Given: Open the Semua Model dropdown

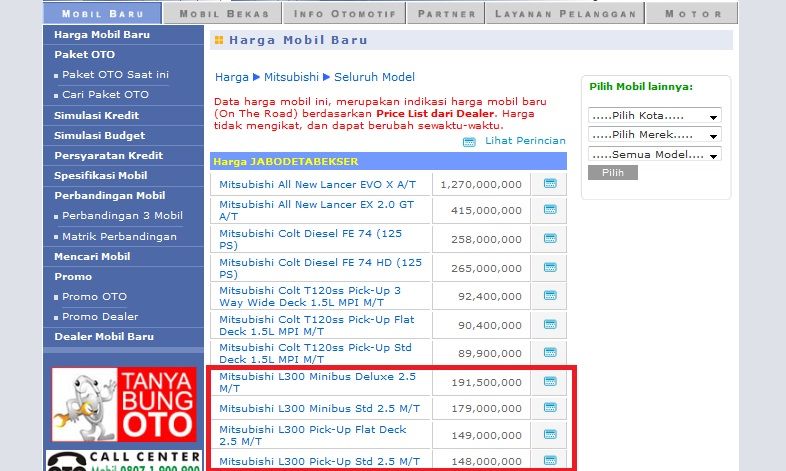Looking at the screenshot, I should [x=655, y=154].
